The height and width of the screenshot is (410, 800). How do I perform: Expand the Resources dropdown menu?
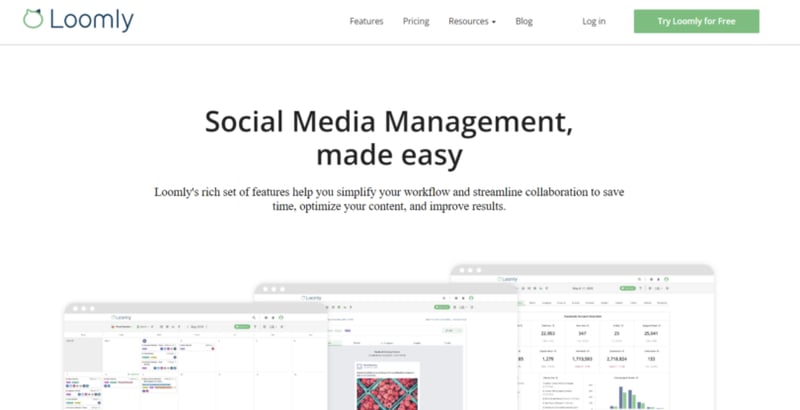click(472, 21)
